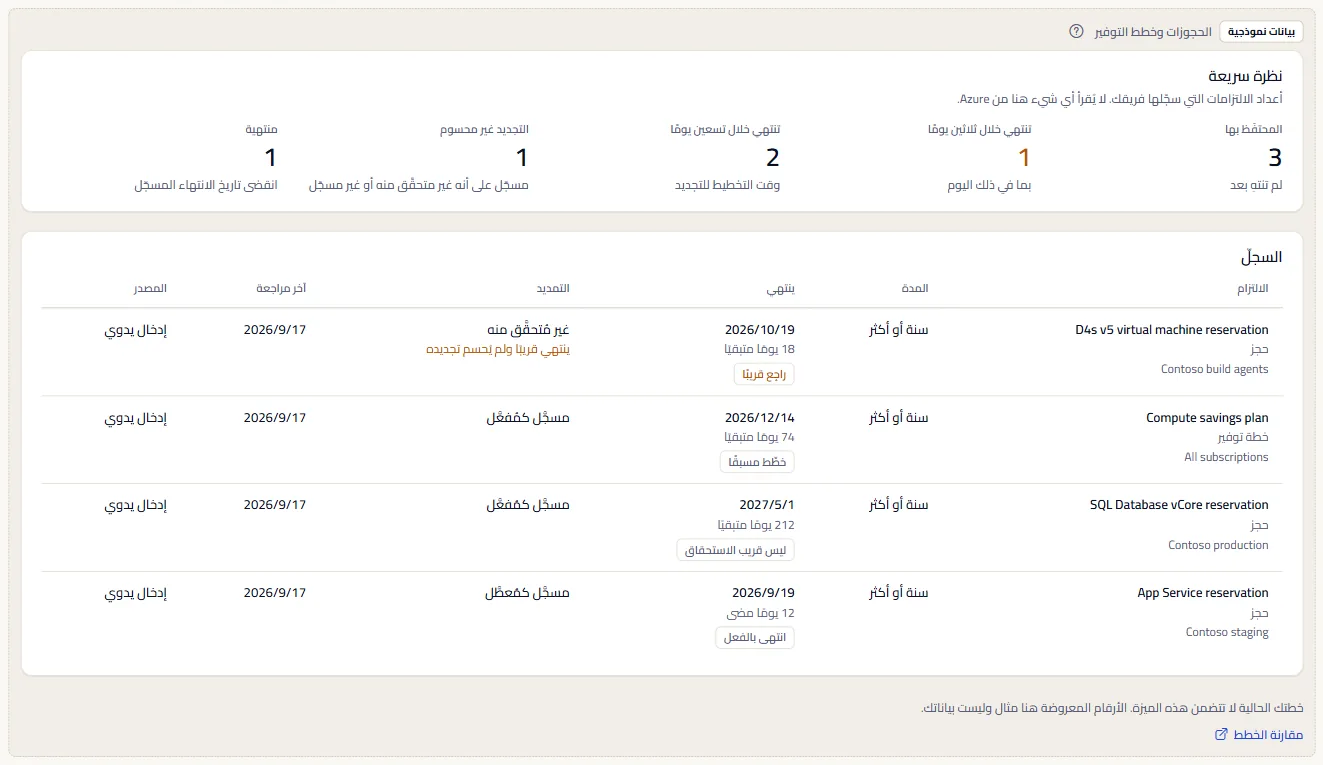Click the نظرة سريعة section heading
The height and width of the screenshot is (765, 1323).
click(1246, 76)
